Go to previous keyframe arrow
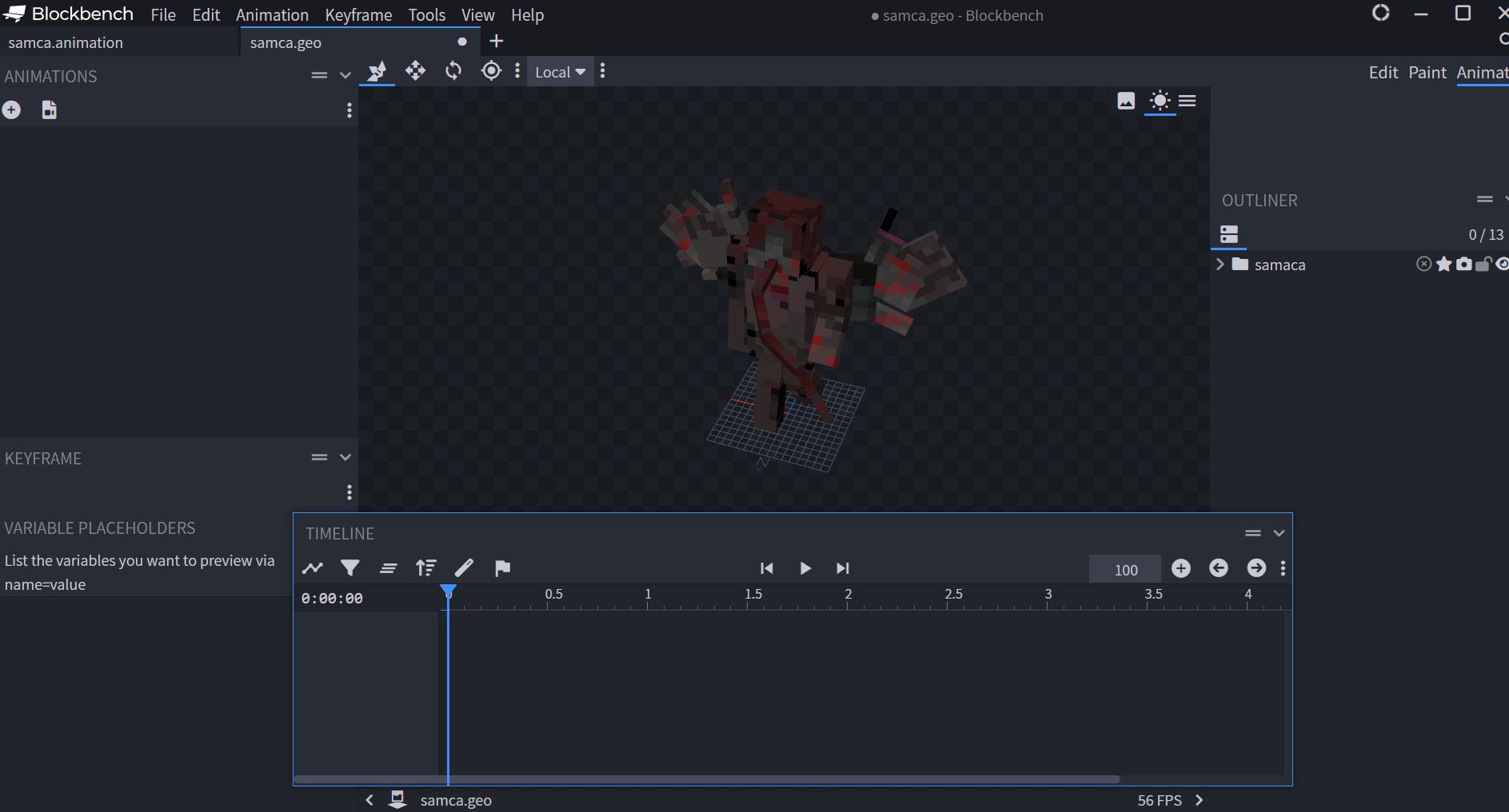 (x=1219, y=567)
